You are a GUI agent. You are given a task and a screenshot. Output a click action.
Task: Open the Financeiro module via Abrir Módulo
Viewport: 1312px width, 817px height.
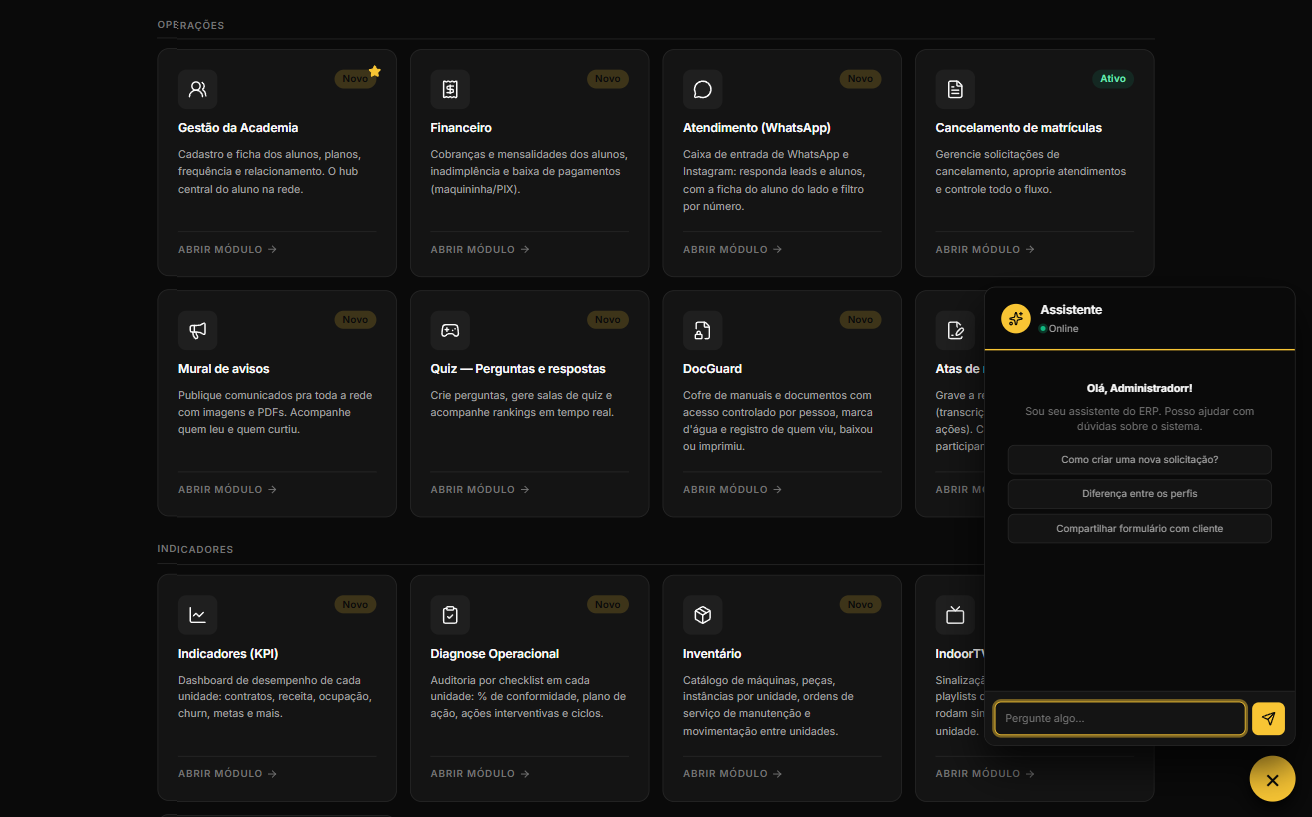pyautogui.click(x=480, y=250)
